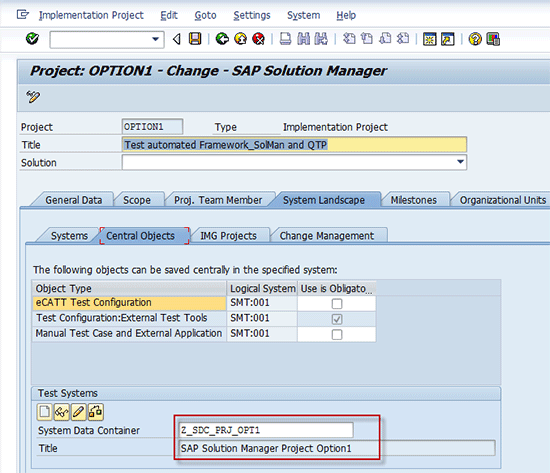Click SMT:001 cell for eCATT Test Configuration
The image size is (550, 473).
pyautogui.click(x=262, y=303)
